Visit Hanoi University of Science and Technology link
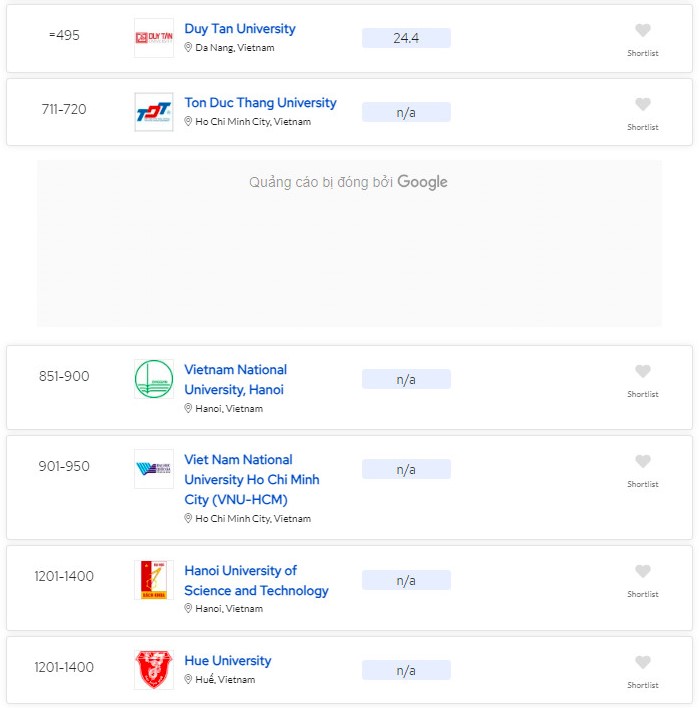 256,580
